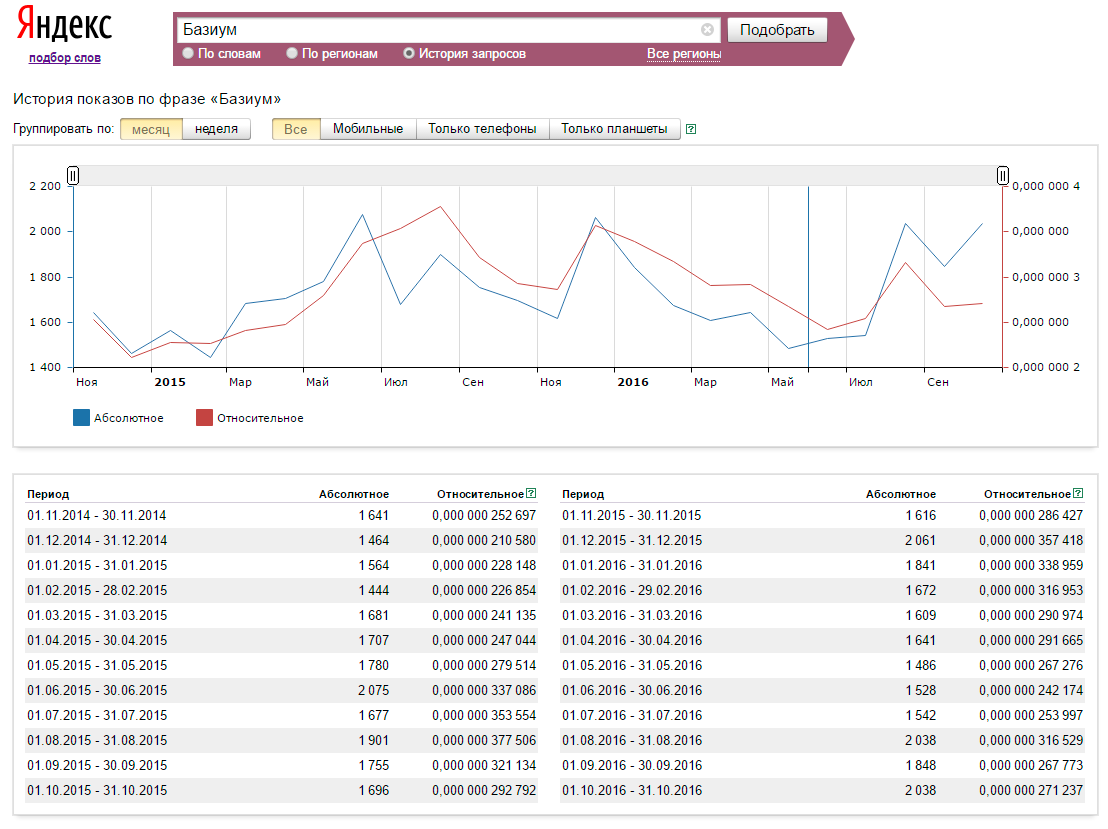Click the relative value 0,000 000 271 237

(x=1031, y=791)
